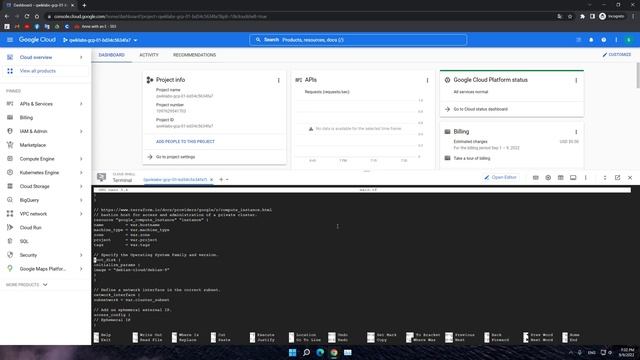Open the project selector dropdown
This screenshot has width=640, height=360.
[100, 40]
